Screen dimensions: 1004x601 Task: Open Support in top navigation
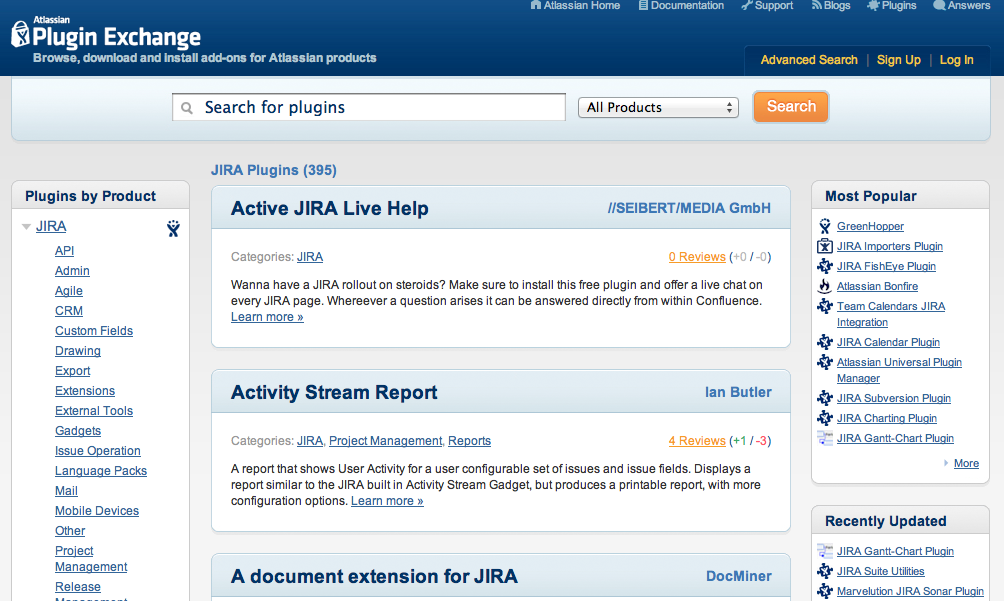[773, 5]
